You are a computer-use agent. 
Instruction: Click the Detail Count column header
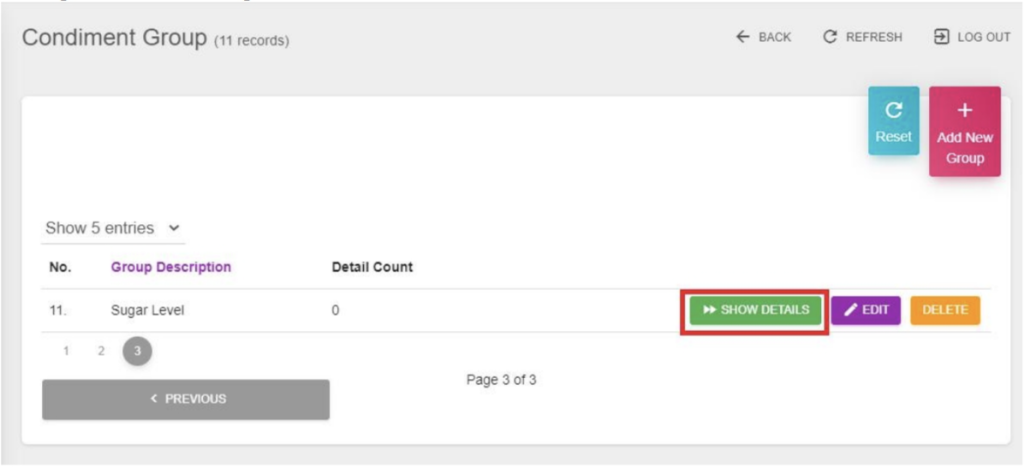click(x=372, y=267)
